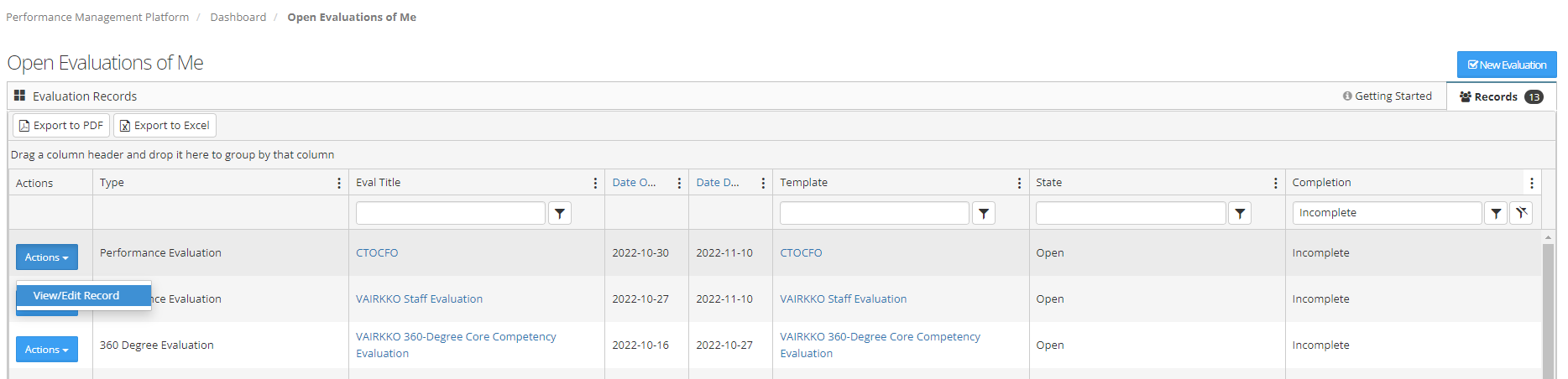Image resolution: width=1568 pixels, height=379 pixels.
Task: Click the State column filter funnel icon
Action: (1240, 214)
